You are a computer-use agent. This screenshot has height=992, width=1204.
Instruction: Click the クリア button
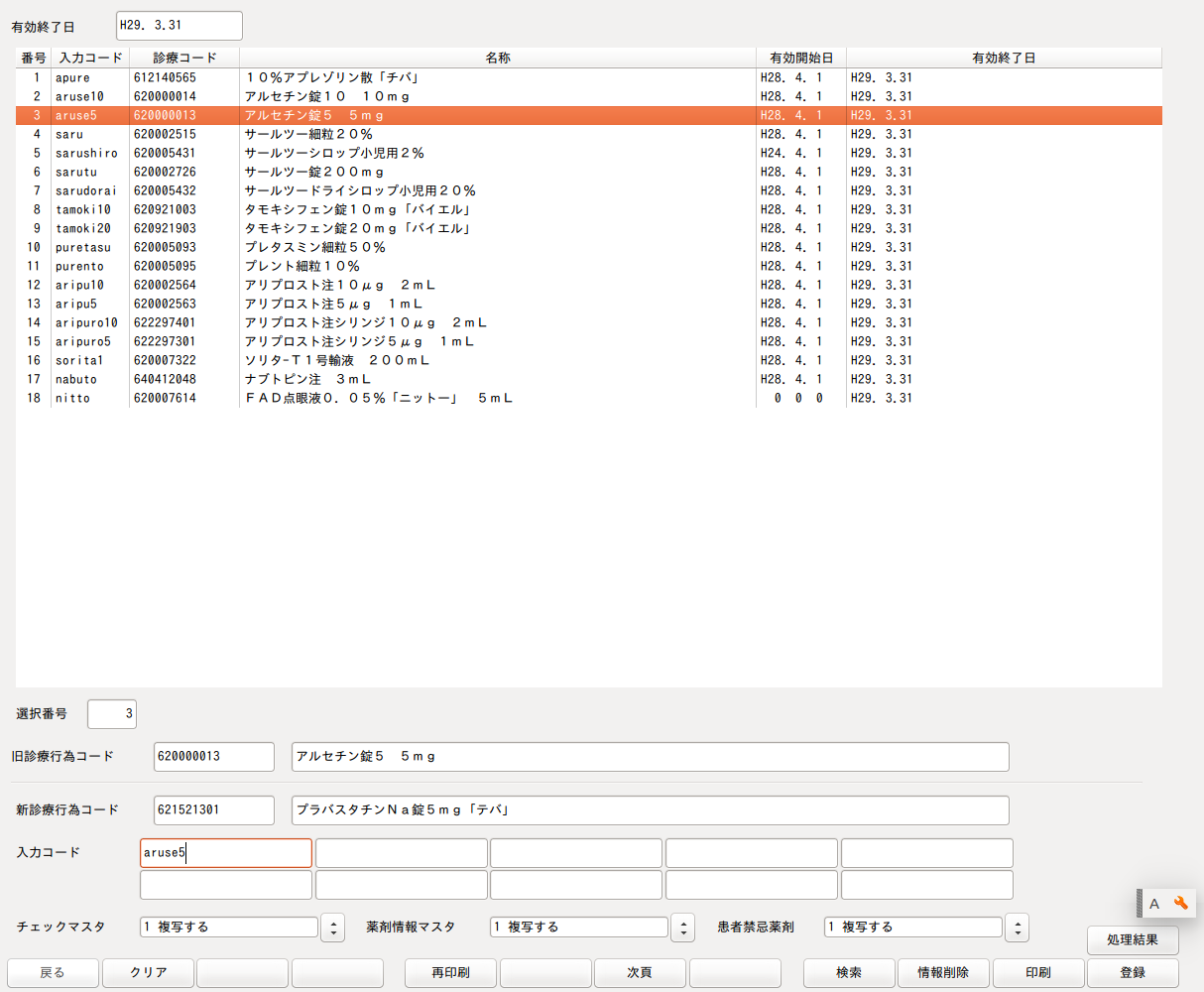coord(149,973)
